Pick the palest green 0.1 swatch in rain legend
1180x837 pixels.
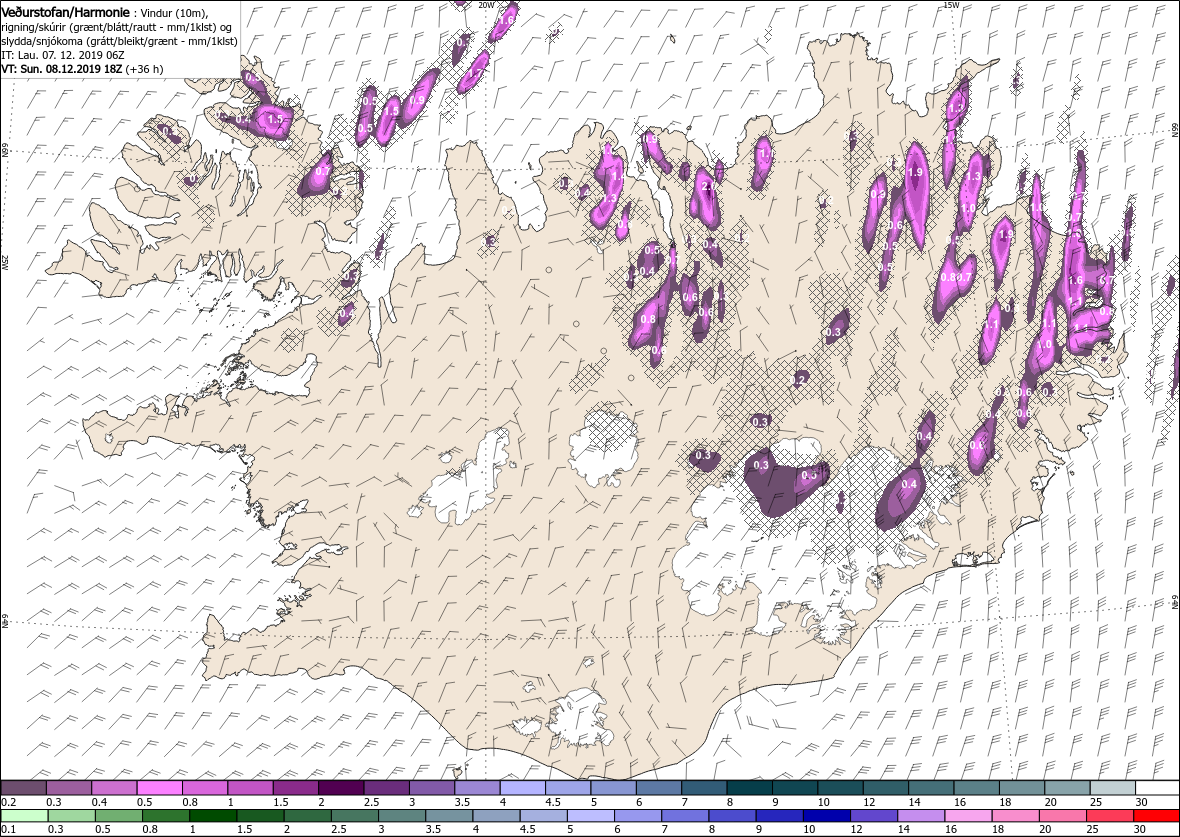(23, 816)
